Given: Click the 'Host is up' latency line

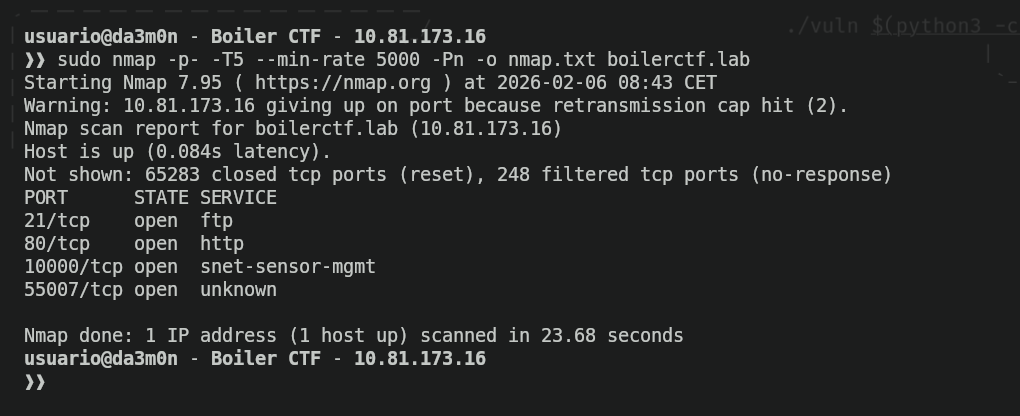Looking at the screenshot, I should click(x=177, y=152).
